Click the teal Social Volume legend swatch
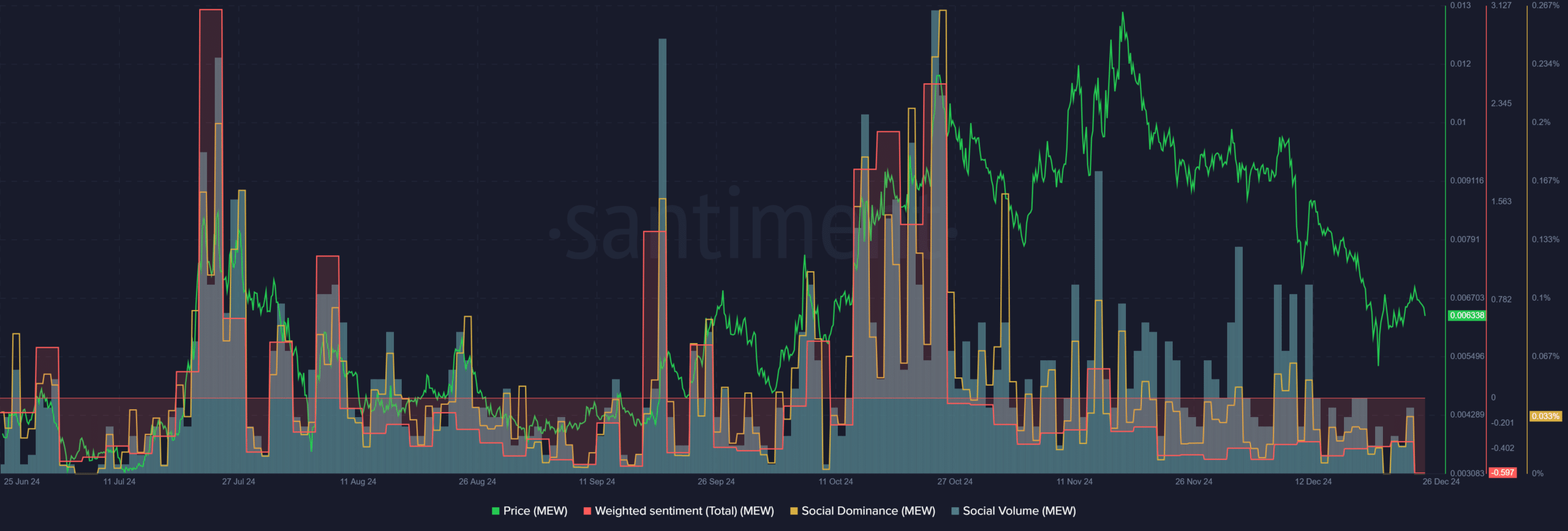 [x=955, y=511]
